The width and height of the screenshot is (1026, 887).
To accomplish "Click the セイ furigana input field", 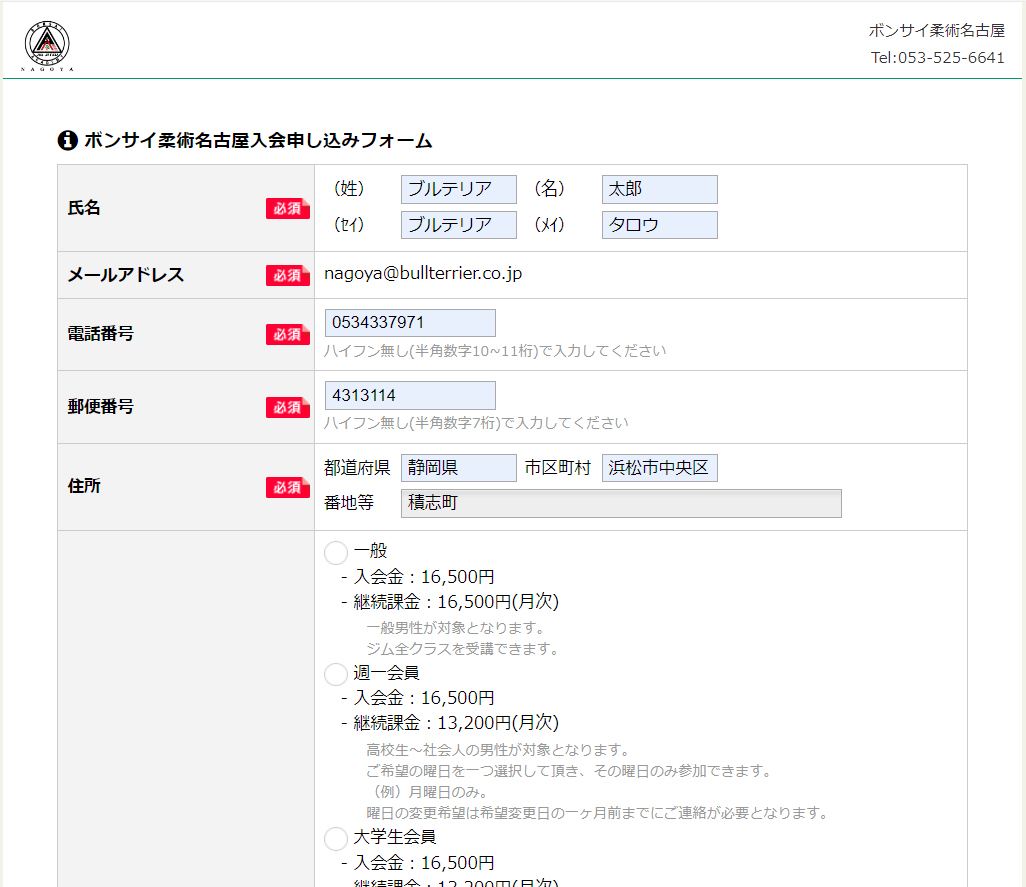I will [459, 224].
